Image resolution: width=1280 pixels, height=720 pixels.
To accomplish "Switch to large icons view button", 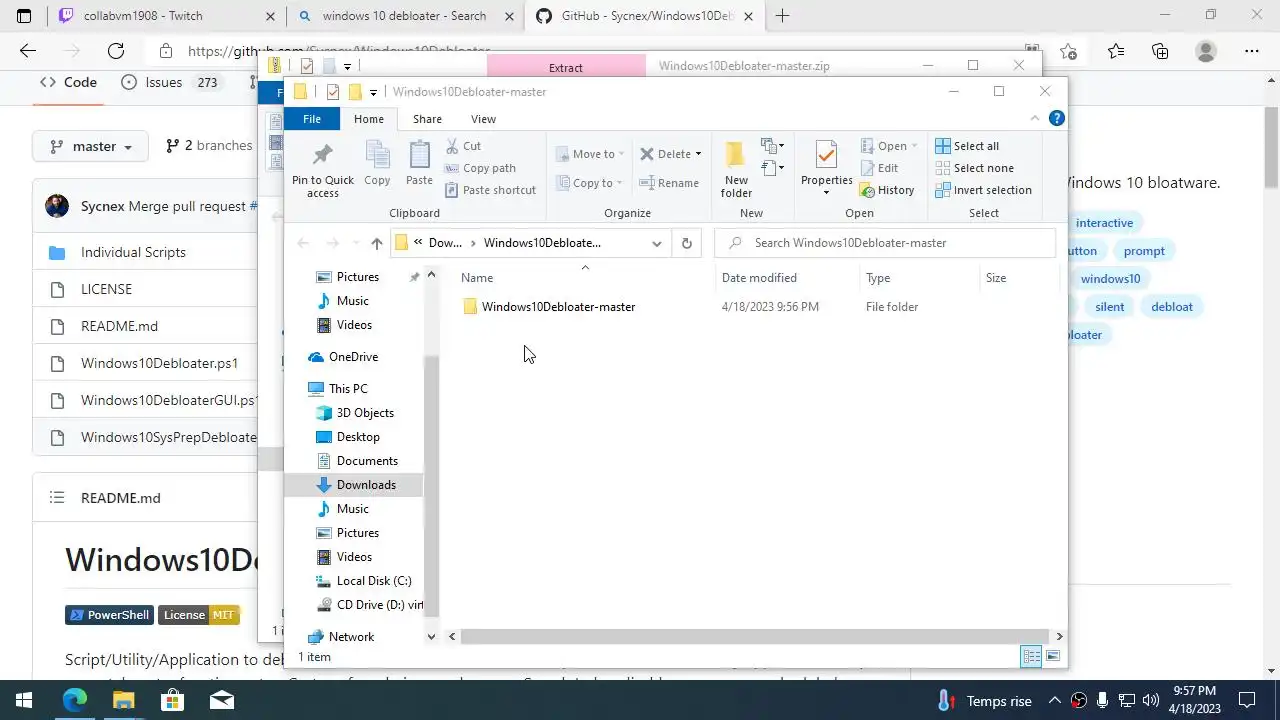I will coord(1053,657).
